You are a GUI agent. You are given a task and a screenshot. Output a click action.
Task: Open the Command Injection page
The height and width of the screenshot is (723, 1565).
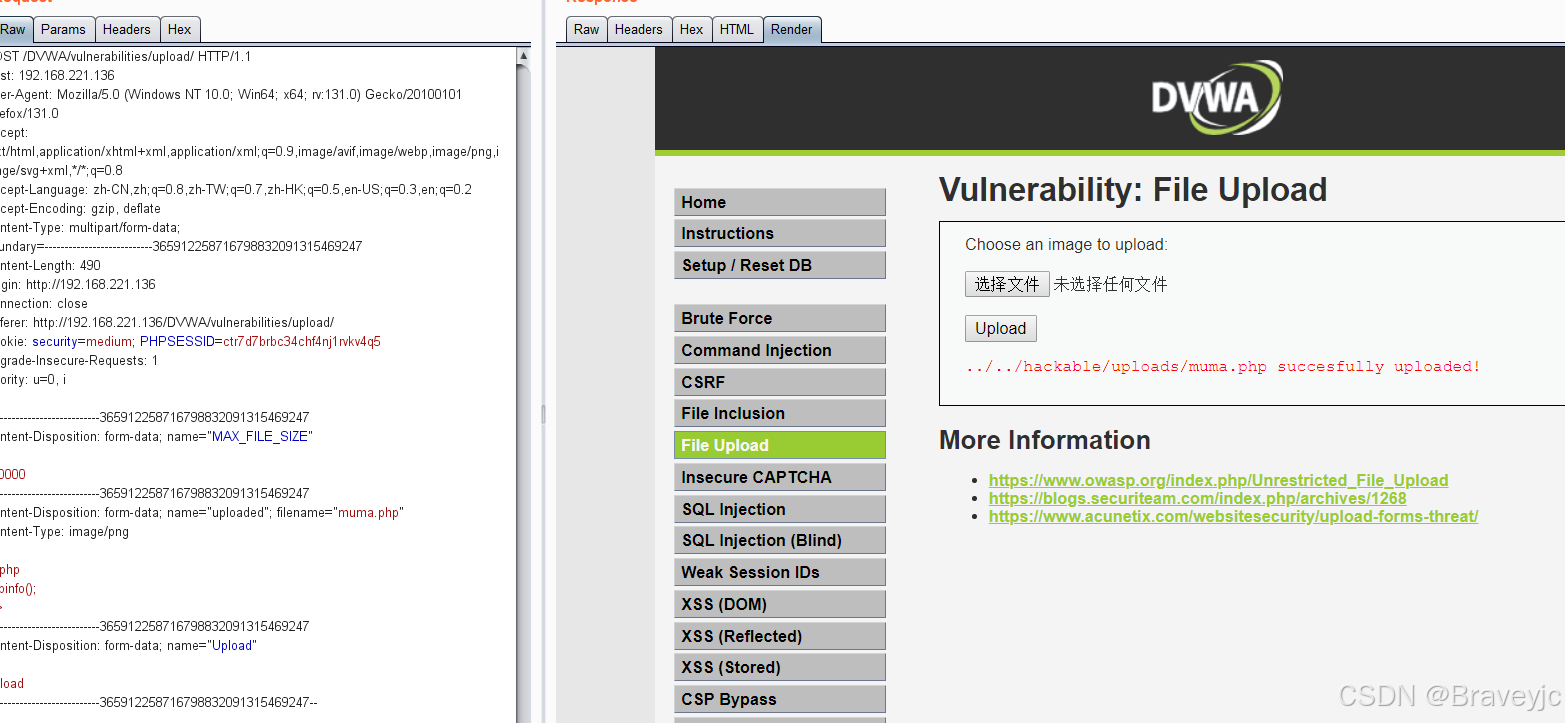780,350
